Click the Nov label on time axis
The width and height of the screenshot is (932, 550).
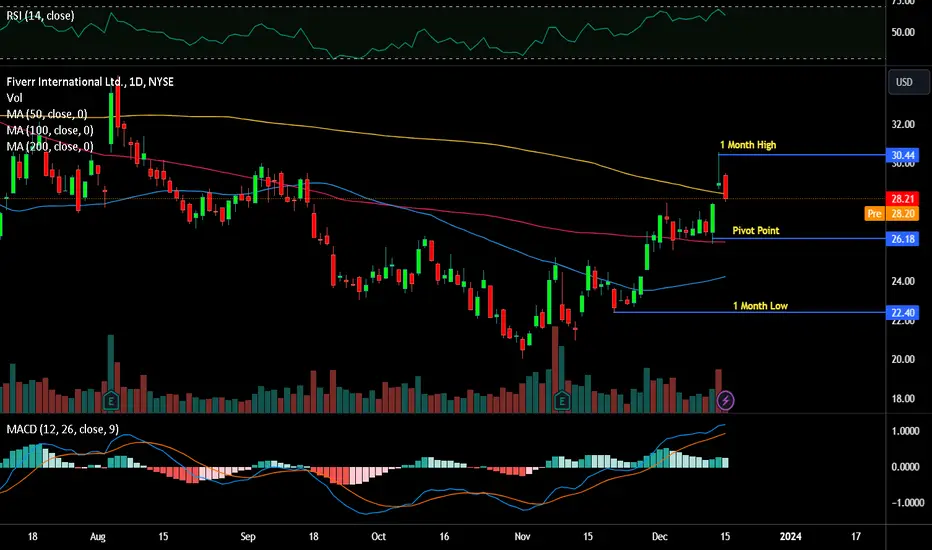click(x=522, y=537)
